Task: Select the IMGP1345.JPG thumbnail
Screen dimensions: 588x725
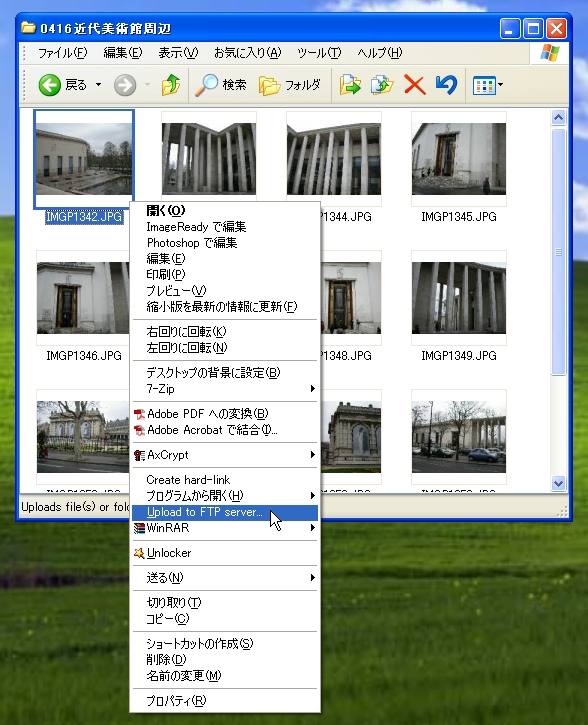Action: pyautogui.click(x=459, y=159)
